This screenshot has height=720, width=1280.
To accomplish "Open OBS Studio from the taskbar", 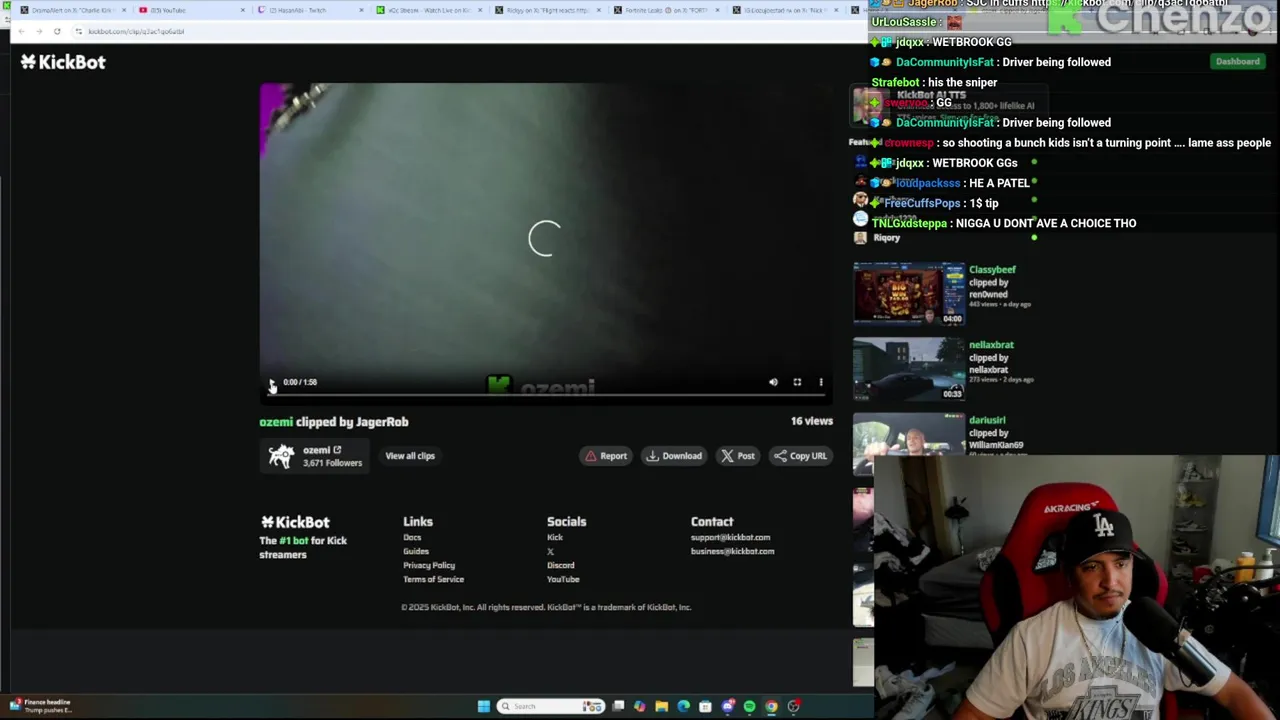I will [794, 706].
